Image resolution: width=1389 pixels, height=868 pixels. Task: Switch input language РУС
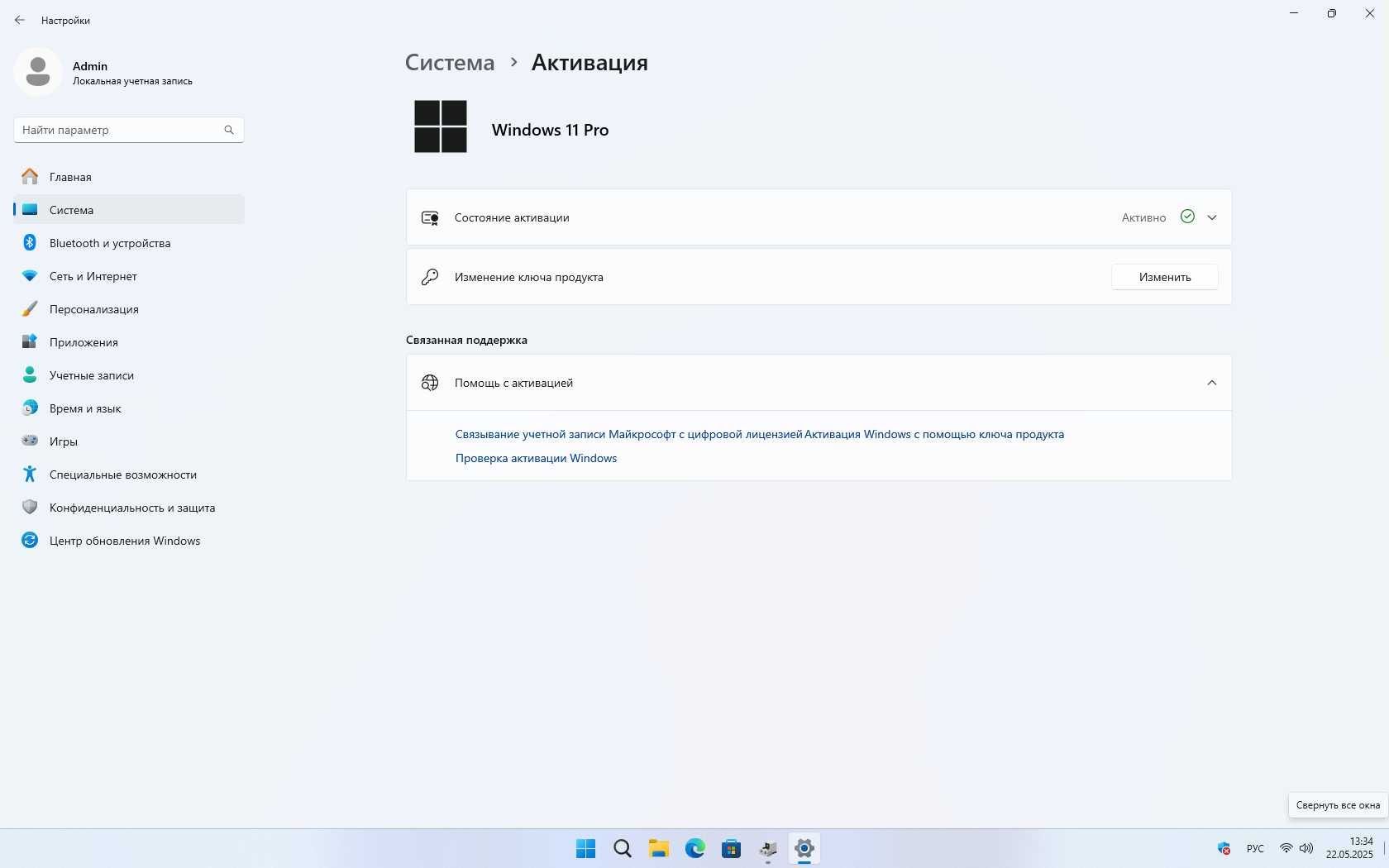[x=1255, y=848]
